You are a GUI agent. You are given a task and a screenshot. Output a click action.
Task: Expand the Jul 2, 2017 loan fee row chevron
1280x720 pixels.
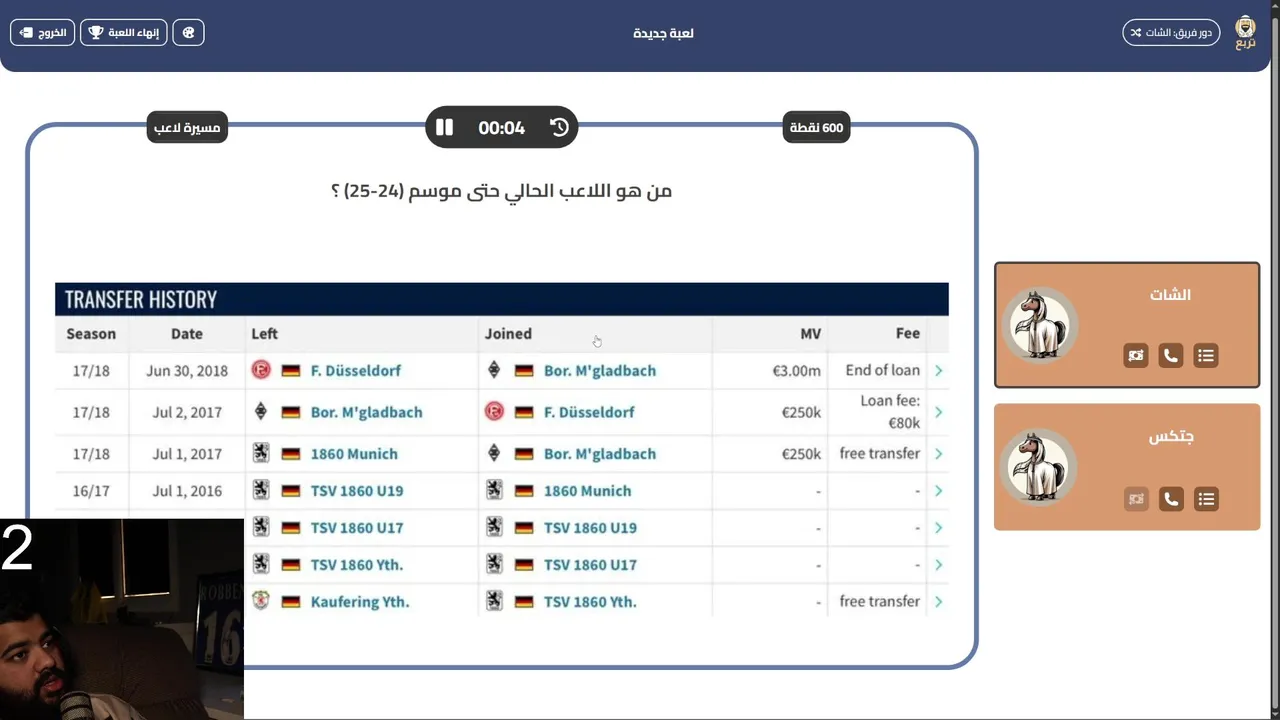point(938,412)
